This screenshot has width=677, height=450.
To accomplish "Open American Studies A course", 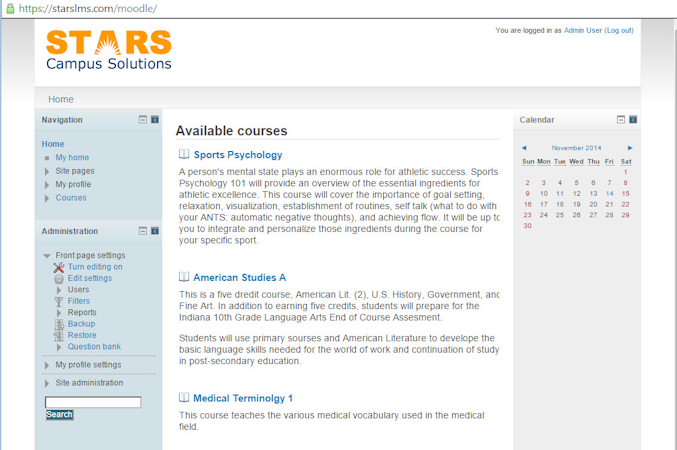I will (240, 277).
